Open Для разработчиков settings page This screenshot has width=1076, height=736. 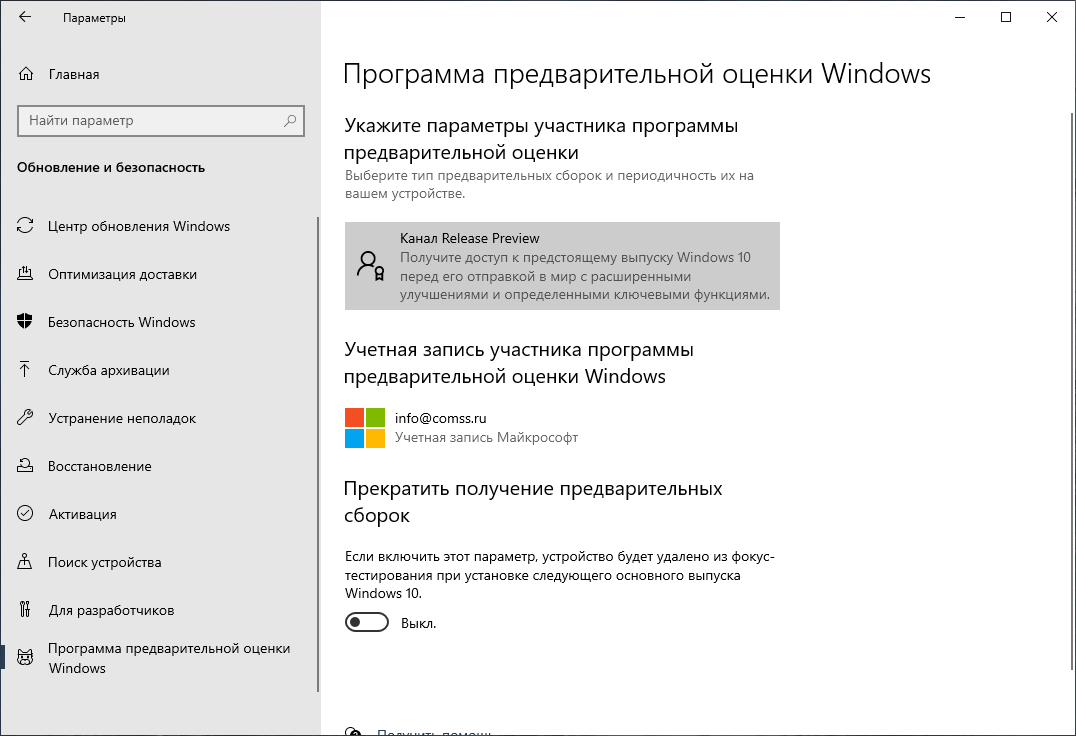tap(111, 610)
